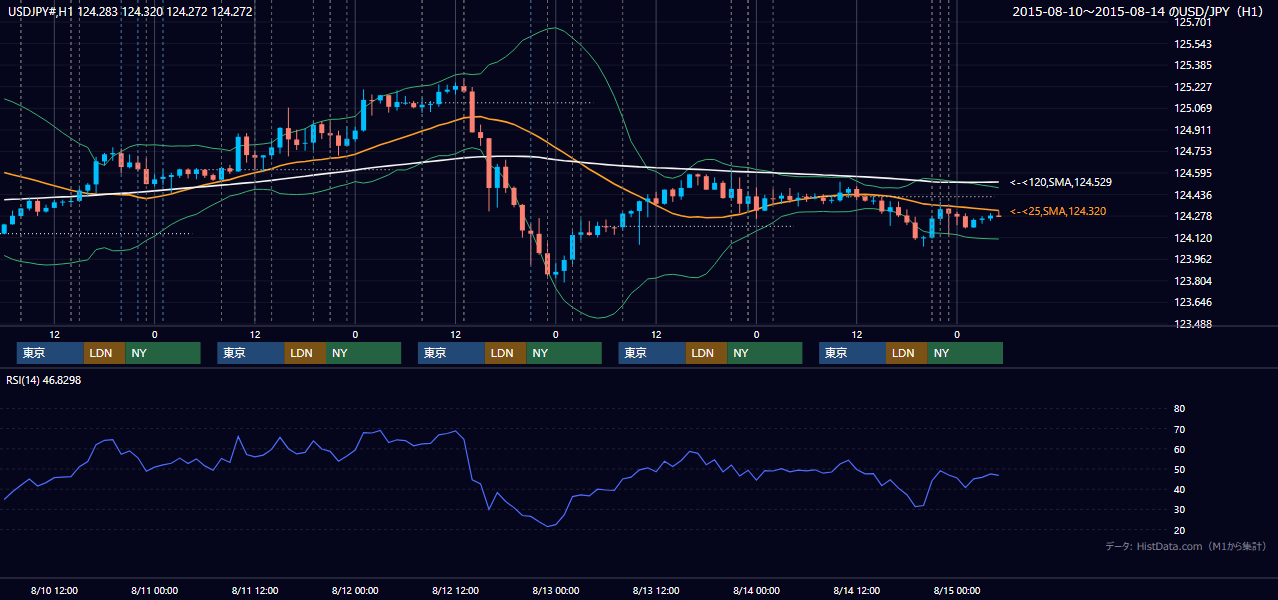Select price level 125.385 on the axis
Viewport: 1278px width, 600px height.
[1193, 65]
